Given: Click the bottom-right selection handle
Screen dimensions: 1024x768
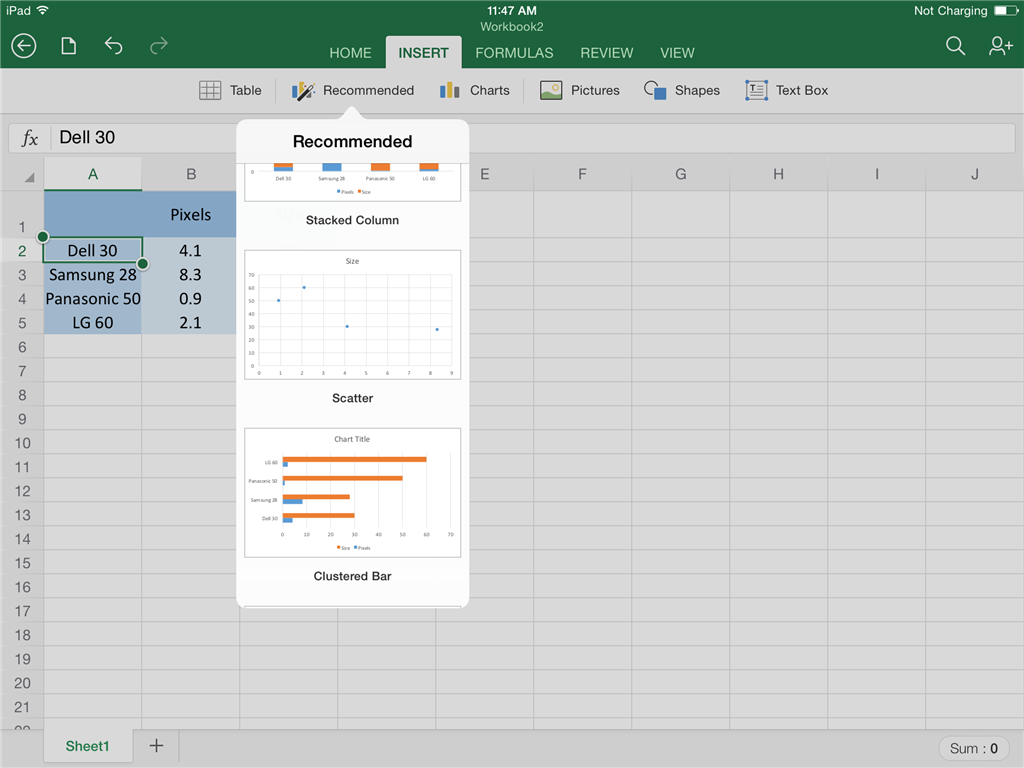Looking at the screenshot, I should point(142,264).
